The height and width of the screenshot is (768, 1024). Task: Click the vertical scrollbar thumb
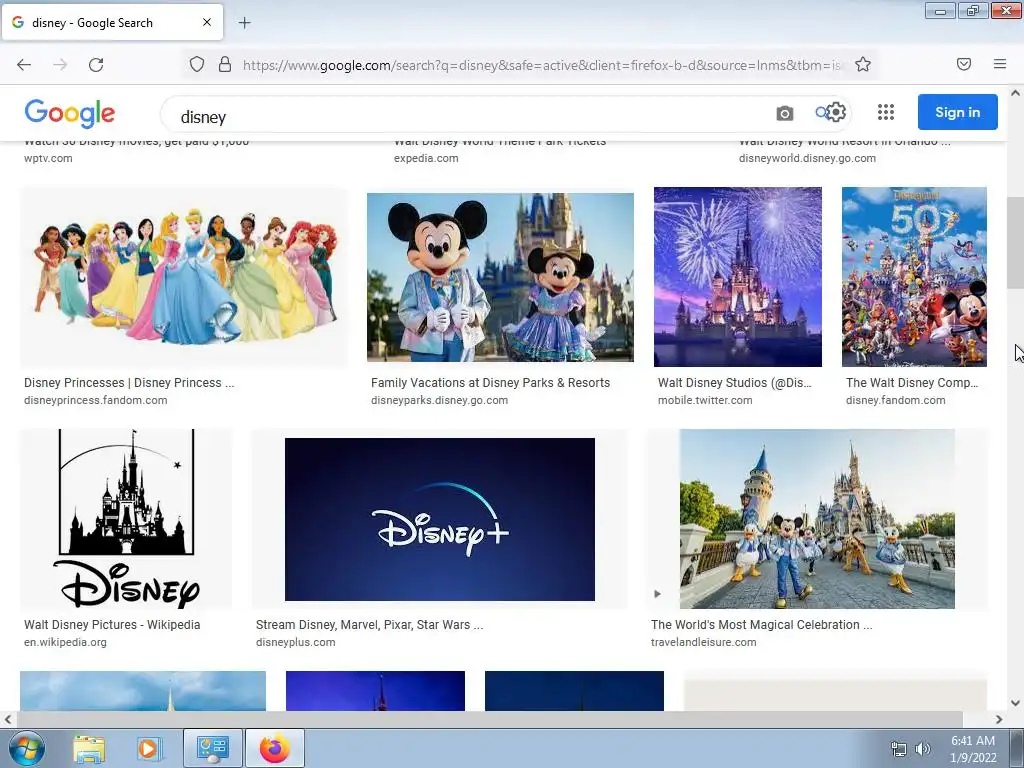tap(1015, 242)
